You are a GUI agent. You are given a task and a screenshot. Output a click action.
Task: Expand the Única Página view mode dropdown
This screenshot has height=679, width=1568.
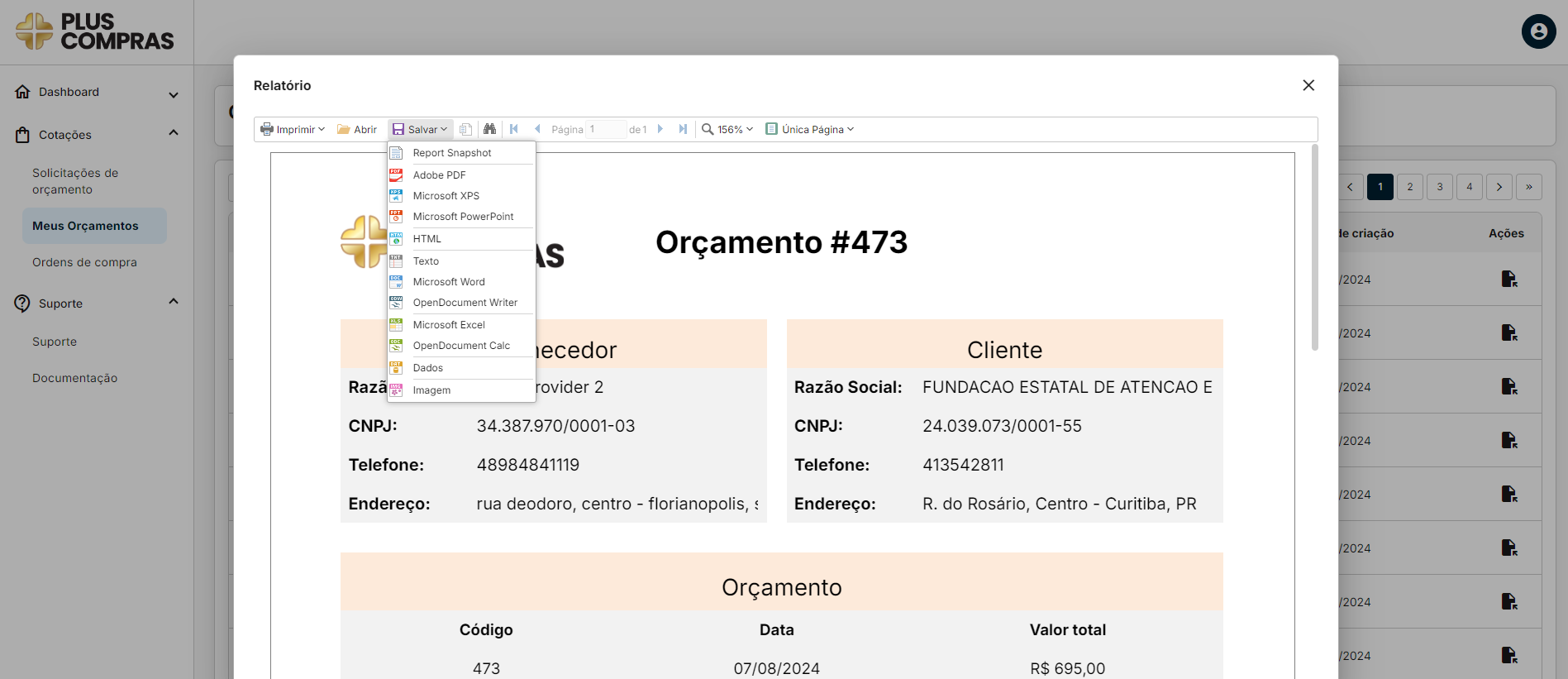[810, 129]
